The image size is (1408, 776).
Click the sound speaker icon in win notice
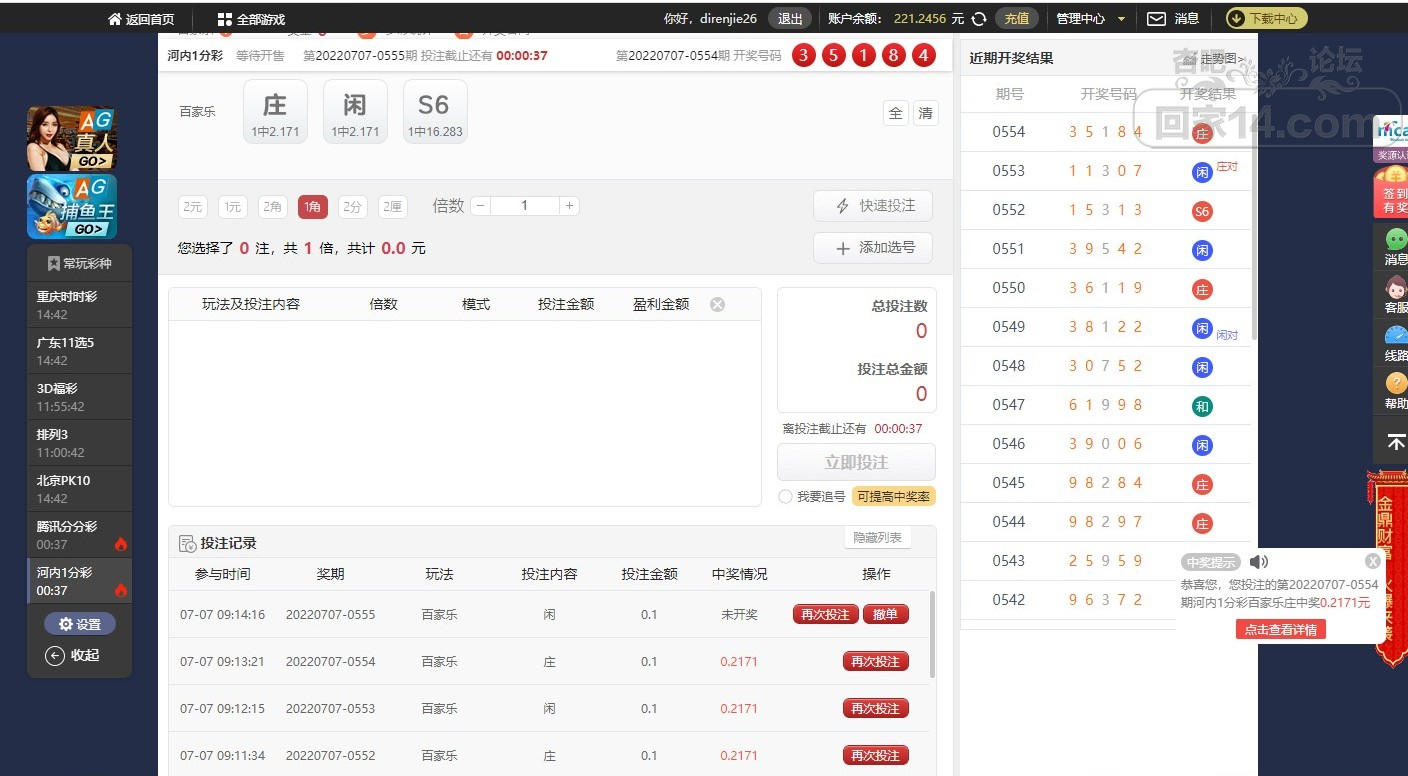coord(1258,562)
